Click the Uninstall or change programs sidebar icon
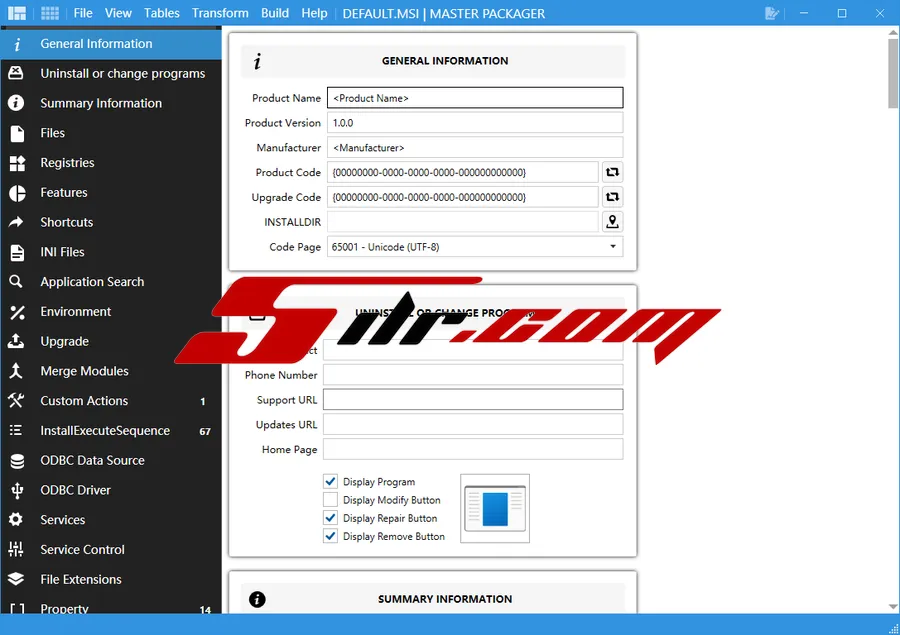The height and width of the screenshot is (635, 900). pyautogui.click(x=16, y=73)
